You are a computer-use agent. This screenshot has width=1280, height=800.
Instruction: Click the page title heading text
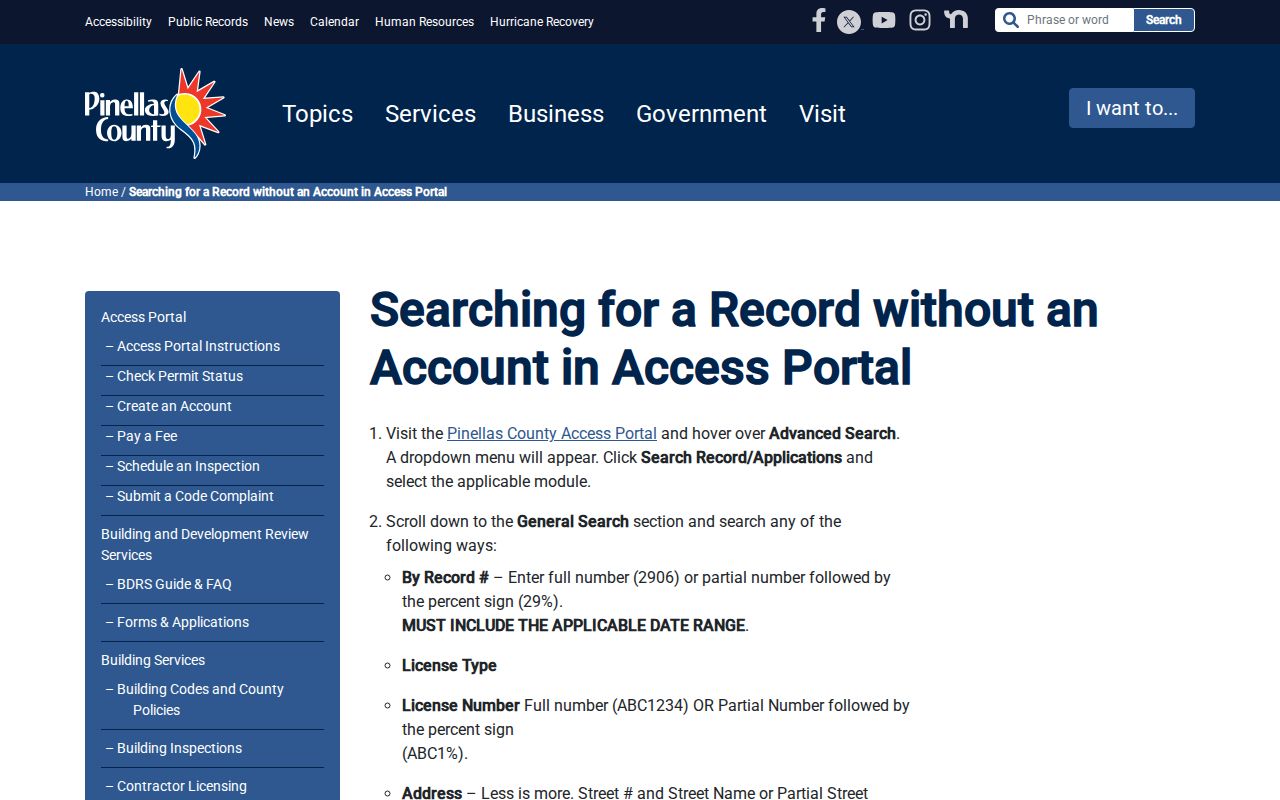[734, 338]
